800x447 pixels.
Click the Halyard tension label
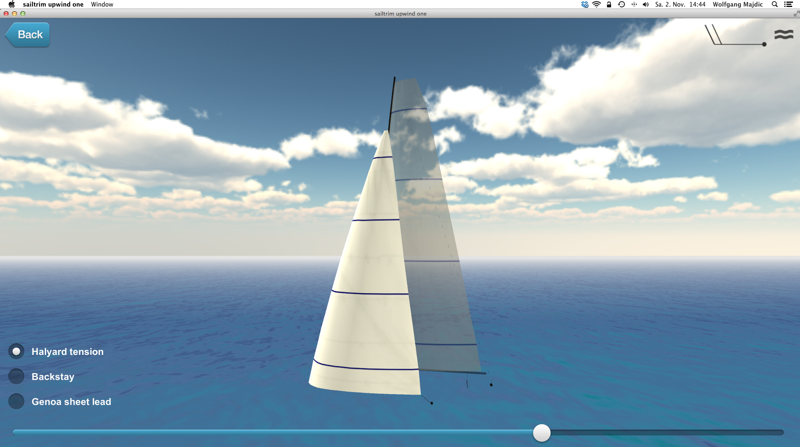tap(67, 352)
